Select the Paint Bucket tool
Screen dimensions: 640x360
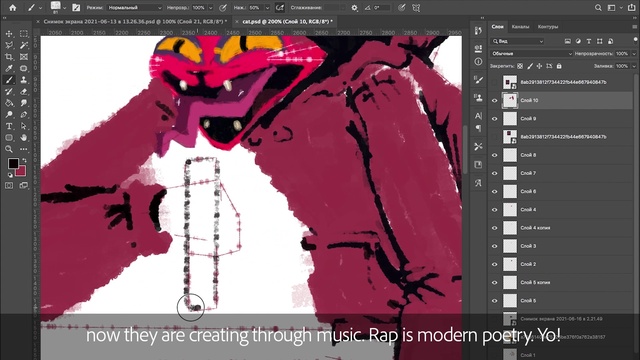[9, 103]
